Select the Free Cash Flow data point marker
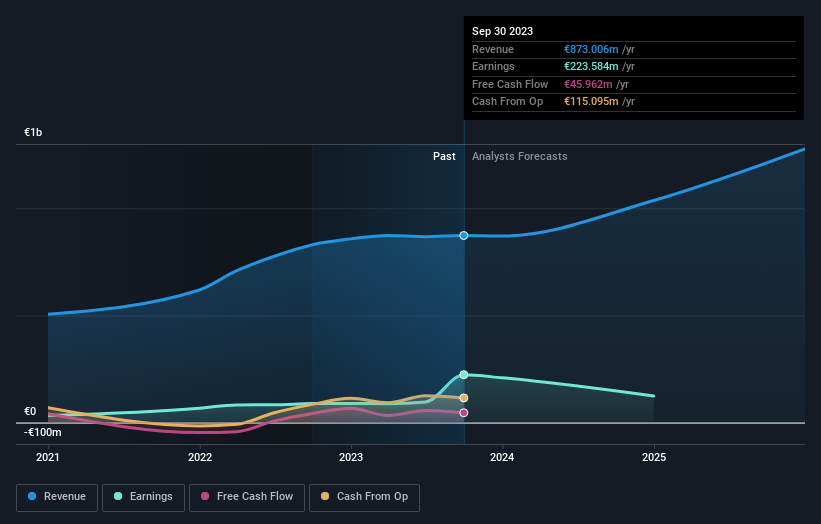The image size is (821, 524). (464, 412)
